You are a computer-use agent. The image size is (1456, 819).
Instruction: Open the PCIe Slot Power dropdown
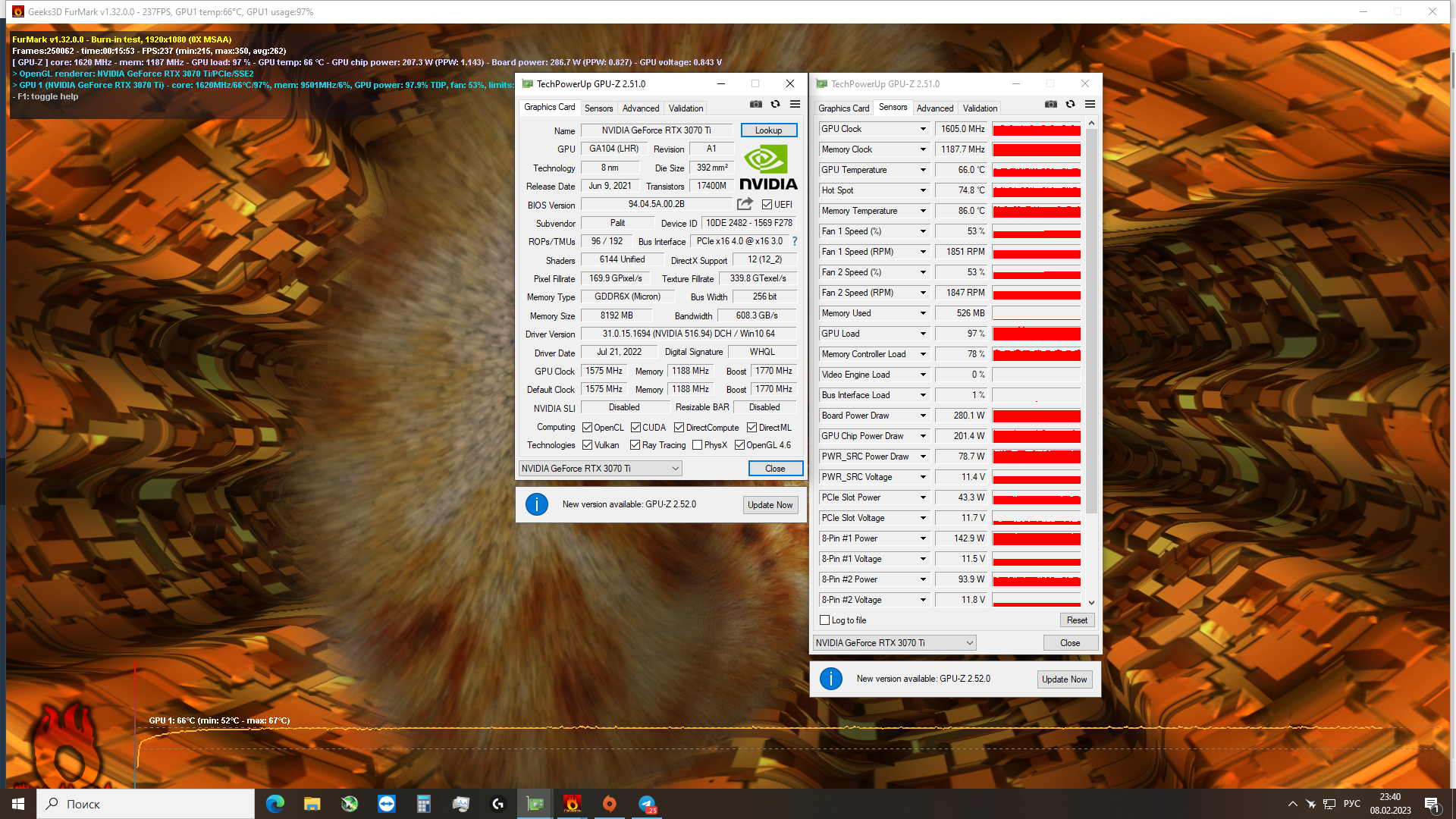click(x=923, y=497)
